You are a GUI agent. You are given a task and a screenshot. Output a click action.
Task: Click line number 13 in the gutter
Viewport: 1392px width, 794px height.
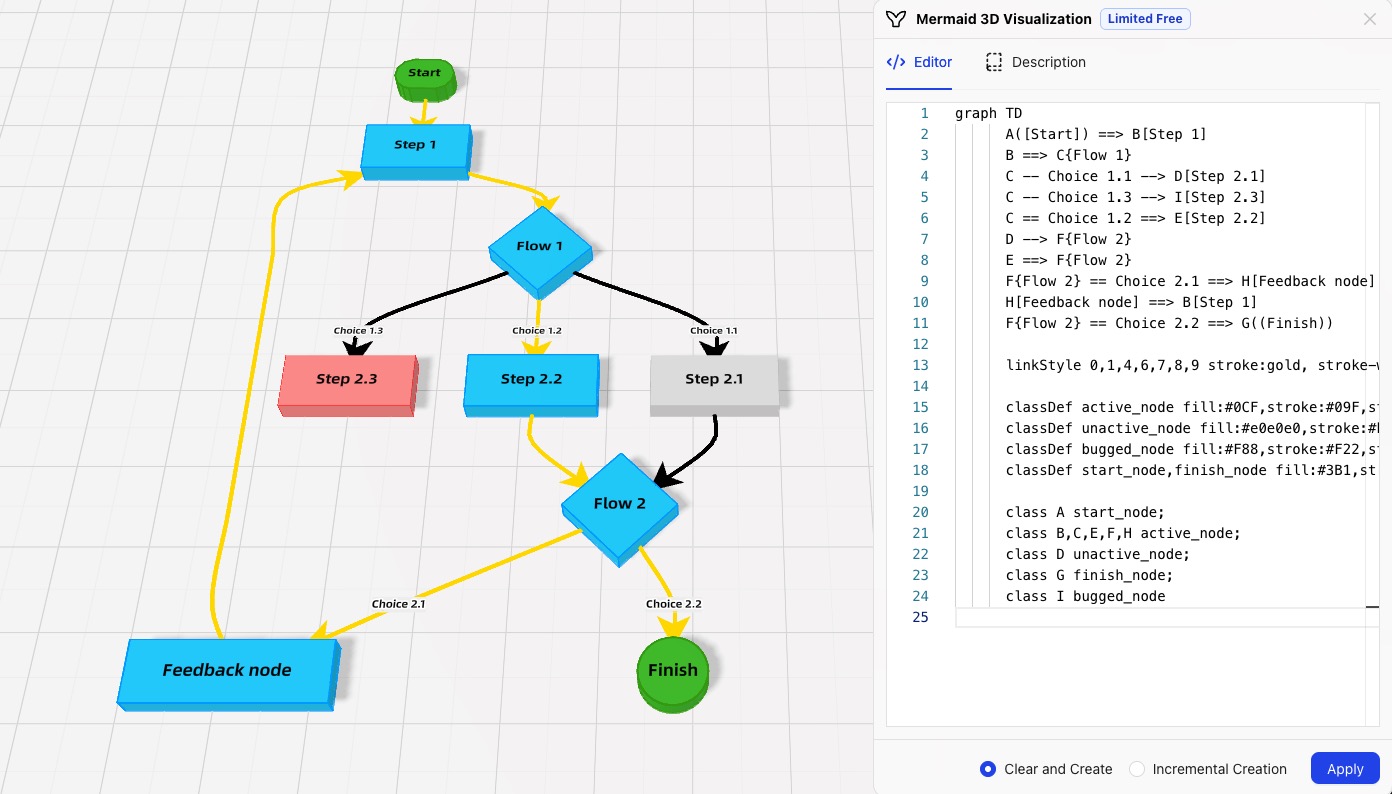click(920, 365)
